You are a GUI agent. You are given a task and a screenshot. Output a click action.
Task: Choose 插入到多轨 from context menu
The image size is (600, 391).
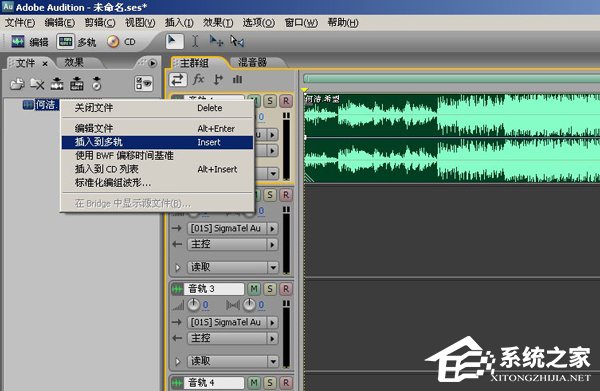[x=157, y=142]
